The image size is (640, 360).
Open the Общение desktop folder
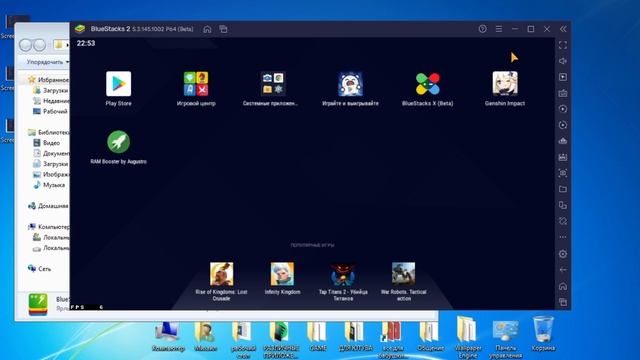[430, 336]
